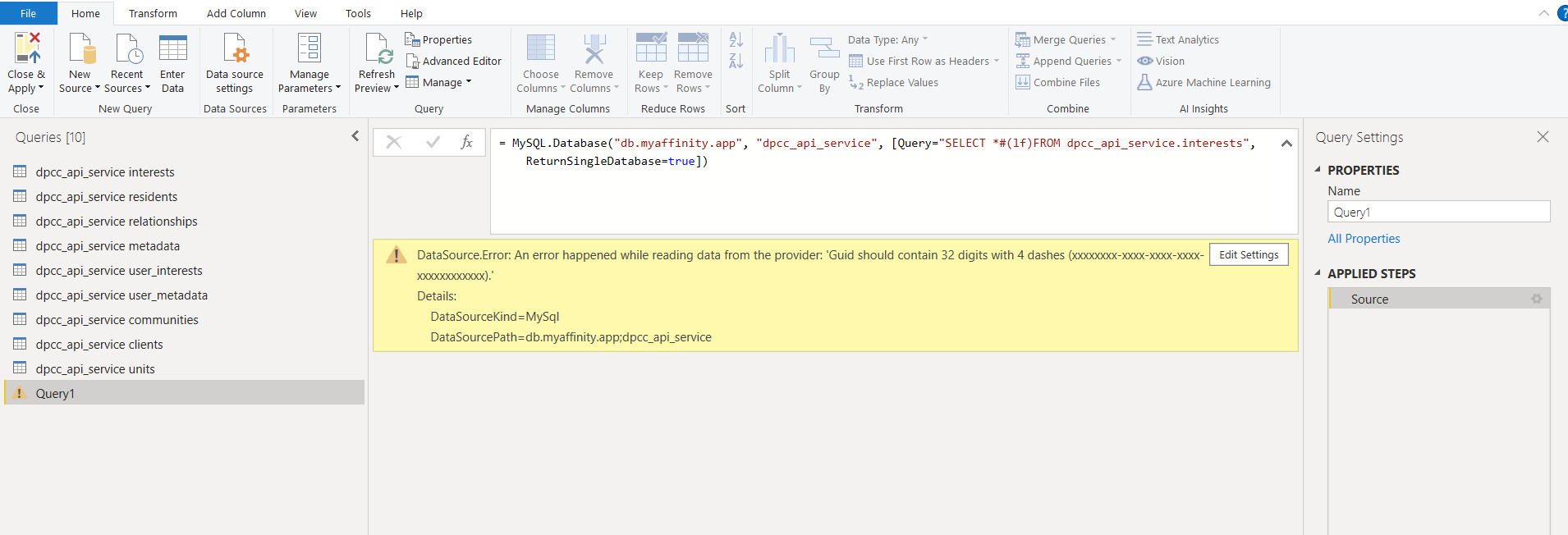Click the Close & Apply icon
The image size is (1568, 535).
[26, 49]
